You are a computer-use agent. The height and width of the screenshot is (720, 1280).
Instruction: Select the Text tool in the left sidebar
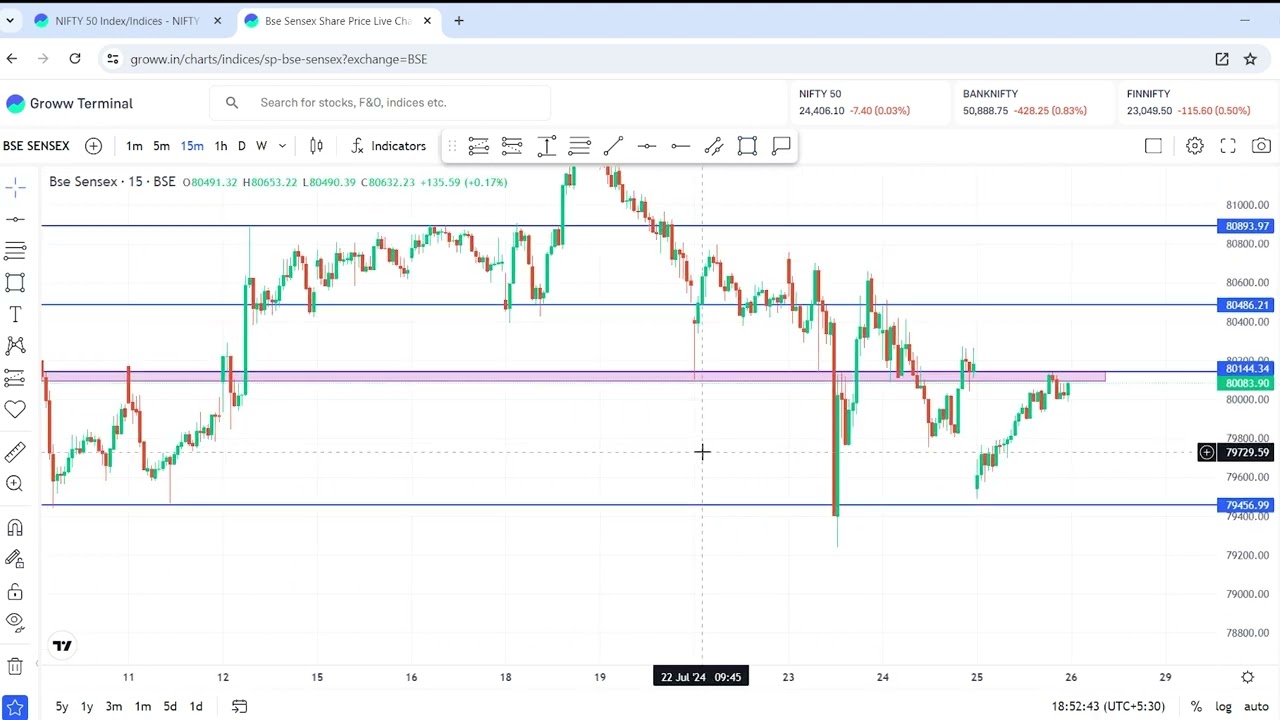coord(15,315)
